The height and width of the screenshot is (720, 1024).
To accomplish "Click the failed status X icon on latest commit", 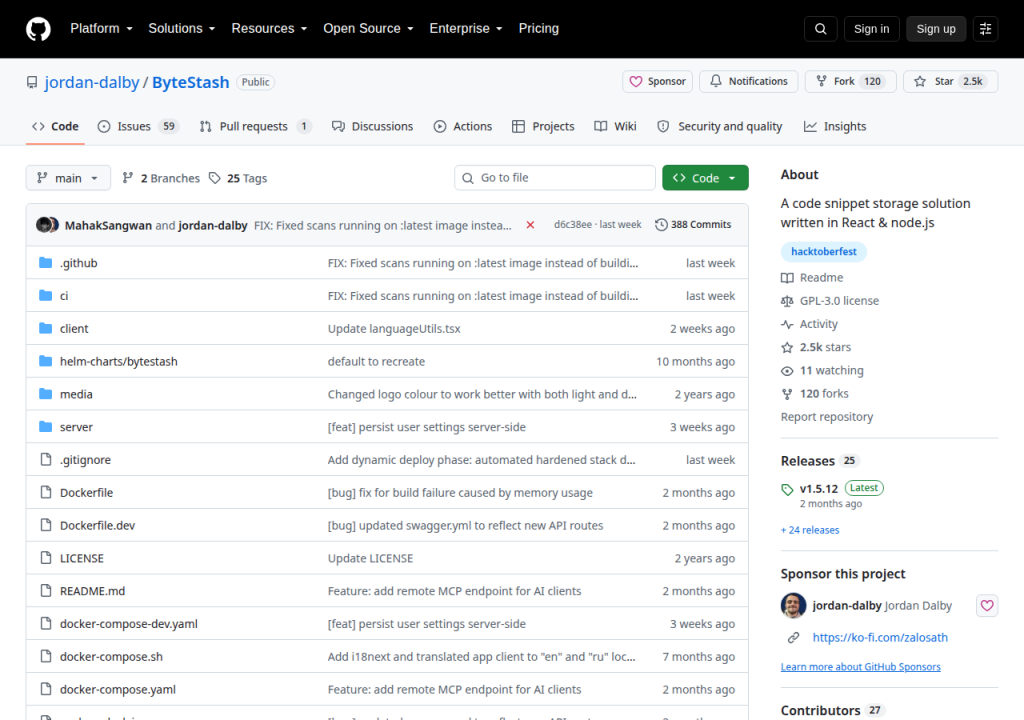I will pyautogui.click(x=530, y=225).
